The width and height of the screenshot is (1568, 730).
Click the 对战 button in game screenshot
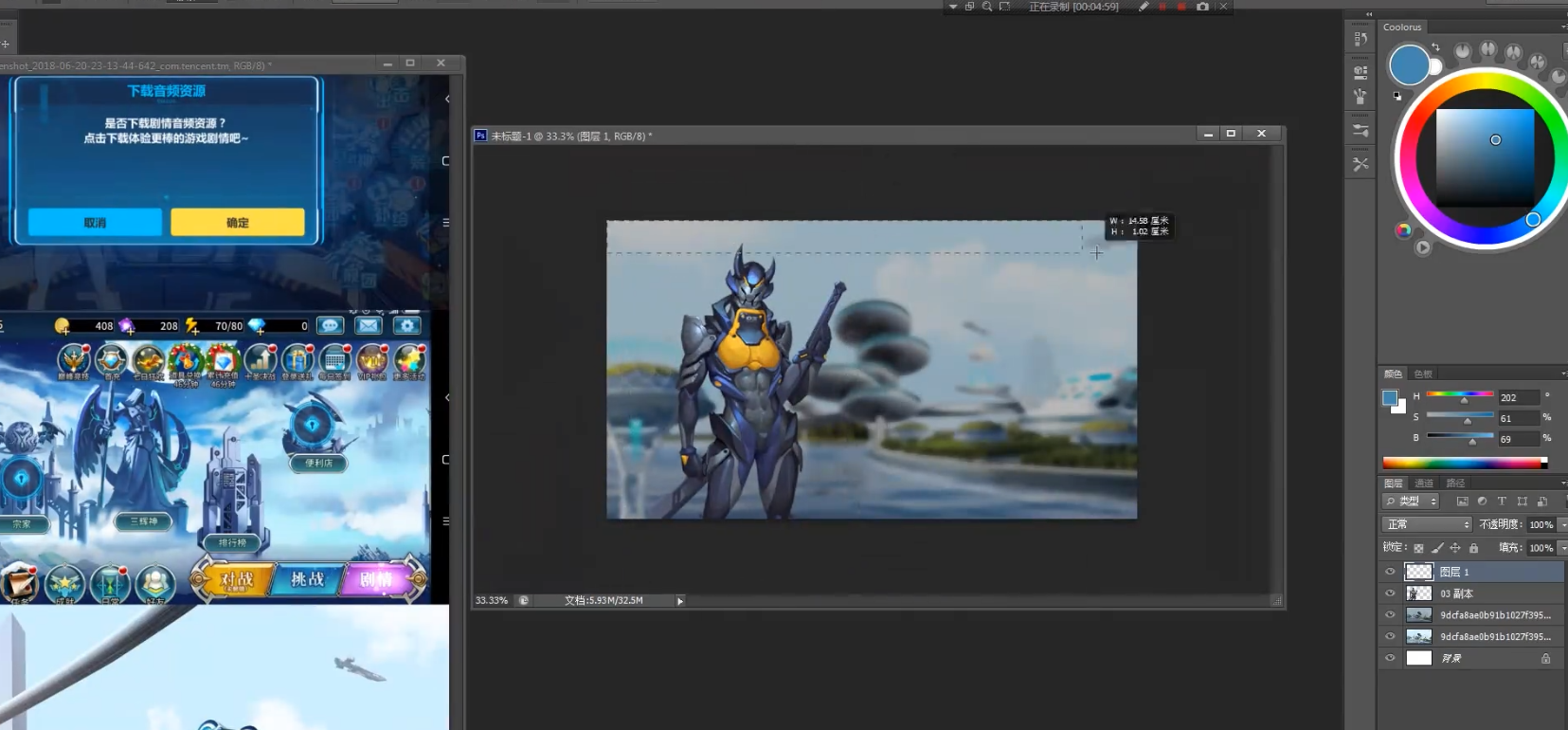pos(234,579)
